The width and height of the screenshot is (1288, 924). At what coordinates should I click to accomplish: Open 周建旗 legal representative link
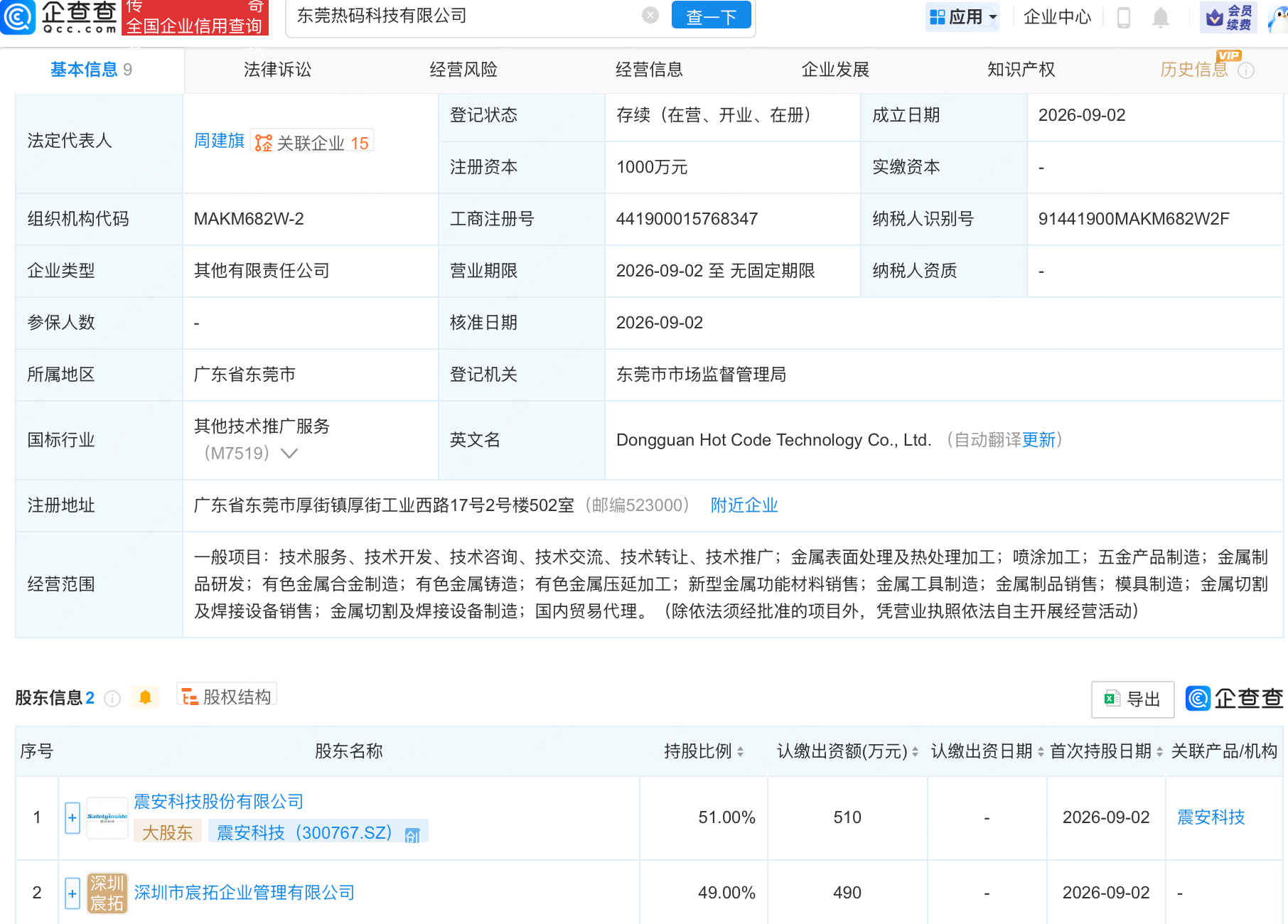coord(219,141)
